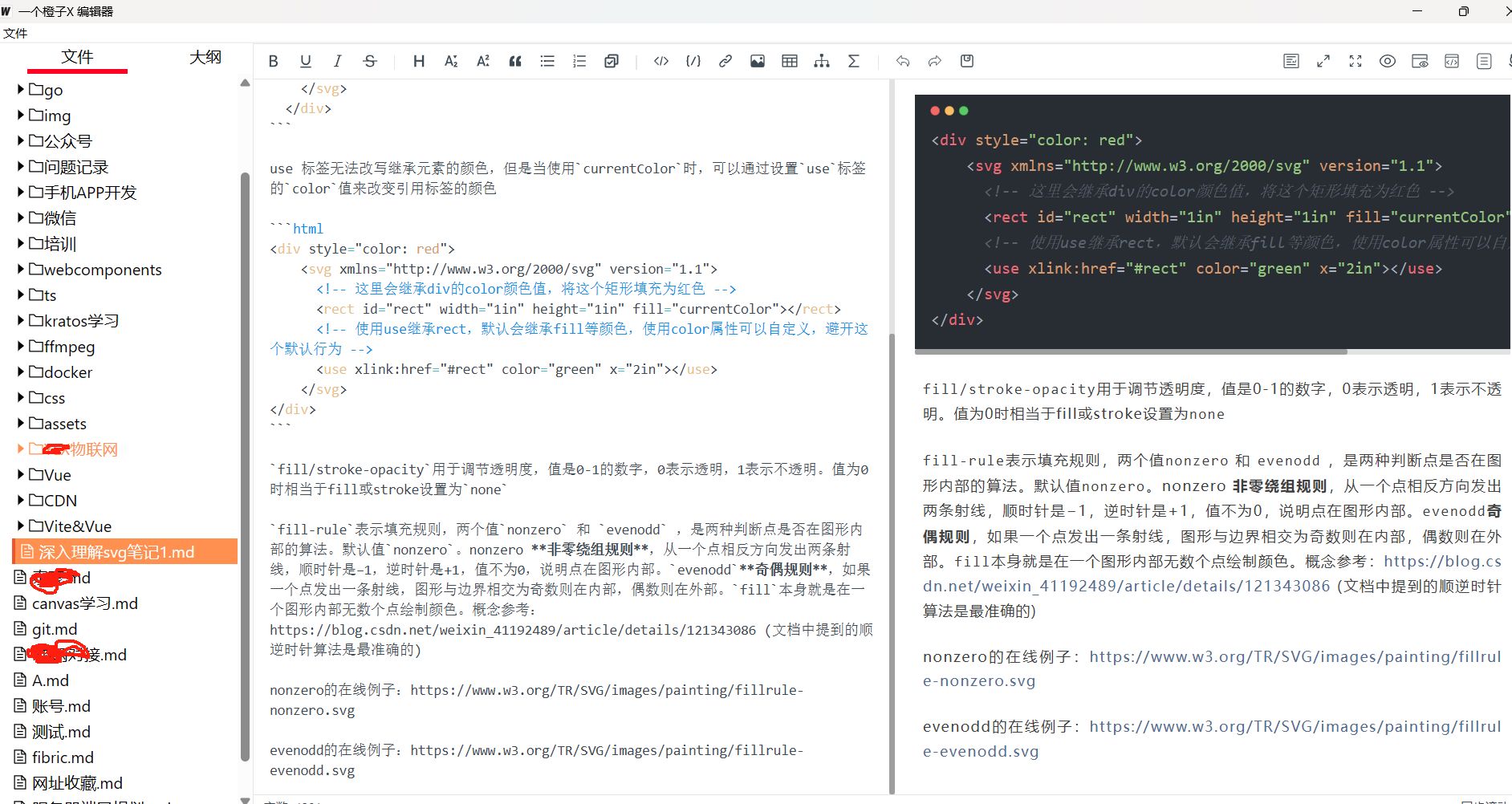1512x804 pixels.
Task: Insert a hyperlink using the link icon
Action: point(726,61)
